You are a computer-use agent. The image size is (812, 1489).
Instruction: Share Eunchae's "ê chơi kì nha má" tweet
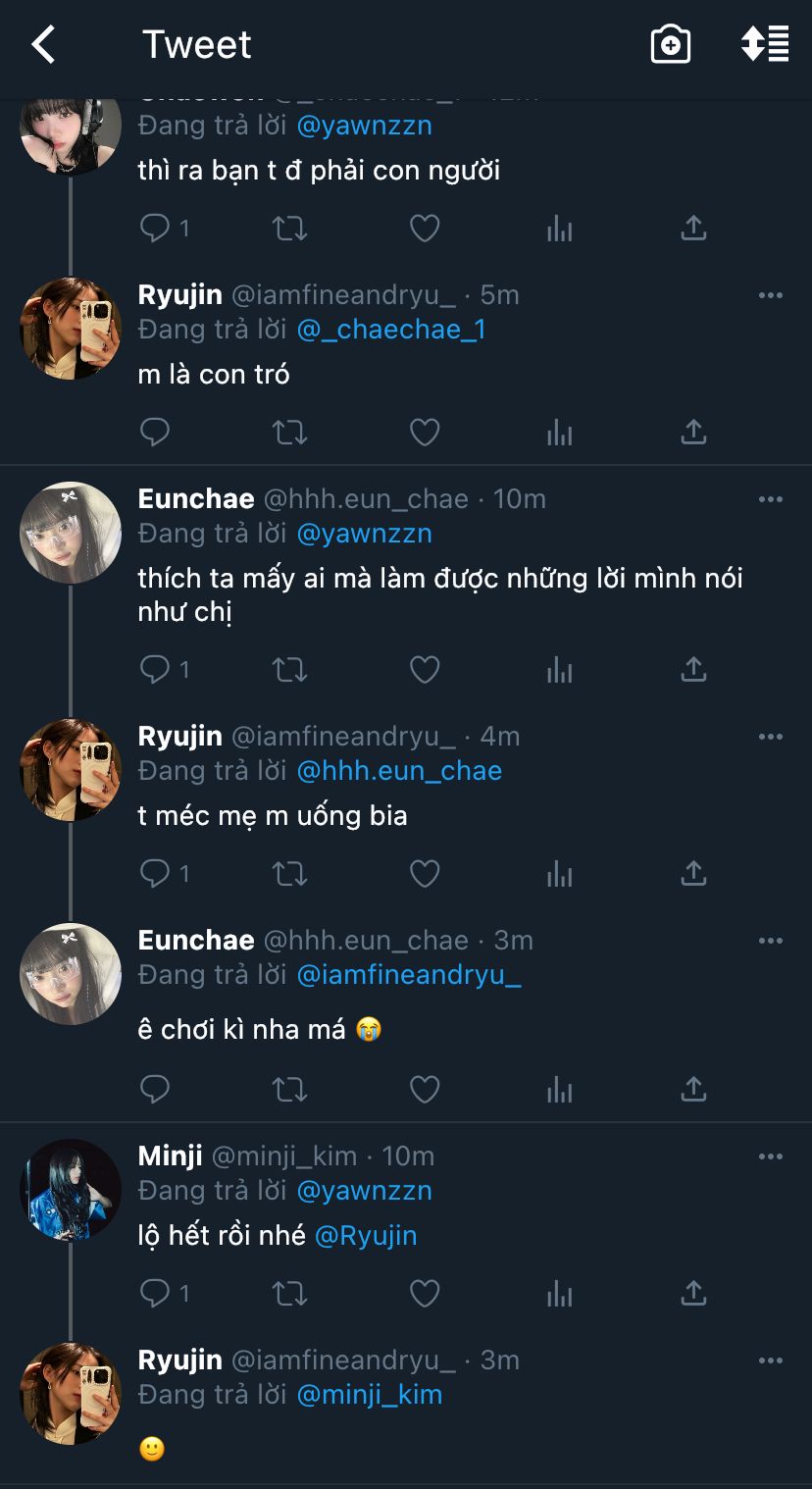(x=693, y=1089)
